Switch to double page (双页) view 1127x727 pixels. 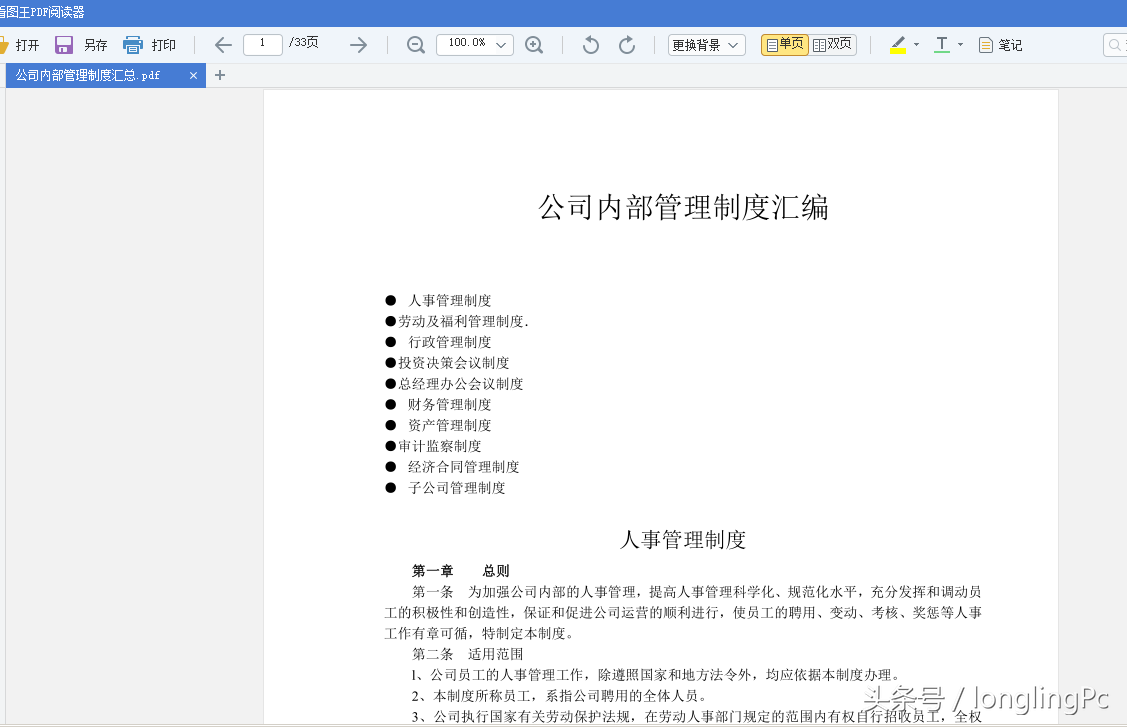click(832, 45)
